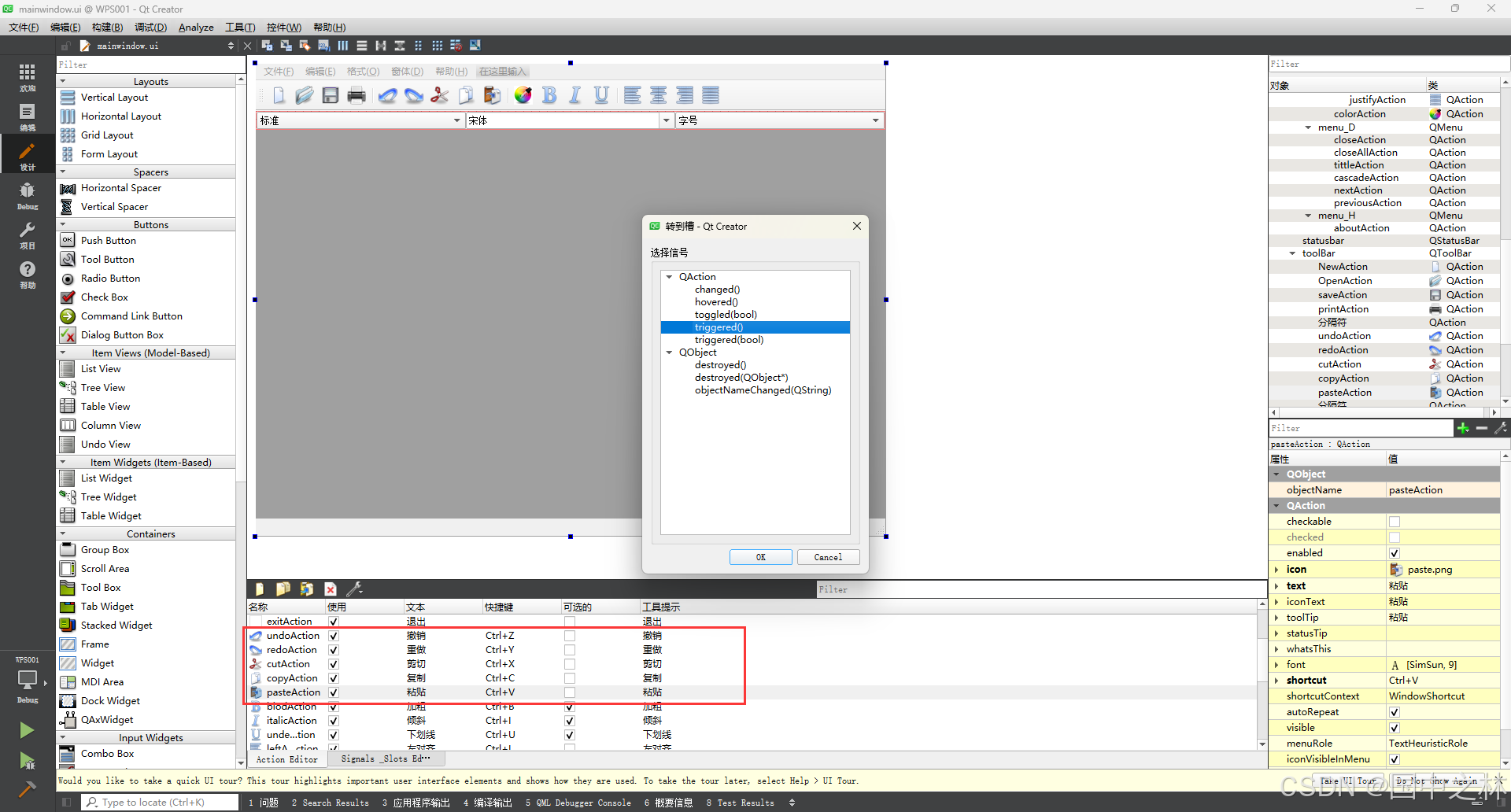The height and width of the screenshot is (812, 1511).
Task: Toggle the checkable property checkbox
Action: click(x=1395, y=522)
